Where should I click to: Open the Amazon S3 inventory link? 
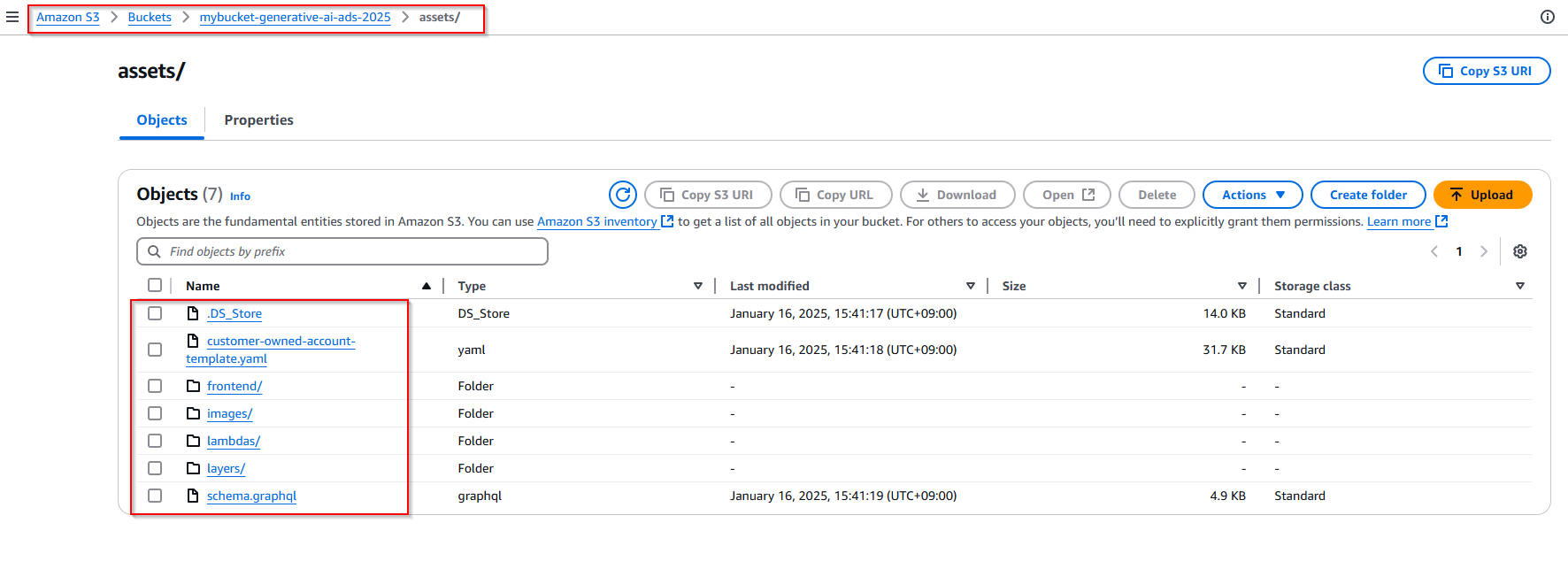tap(596, 222)
